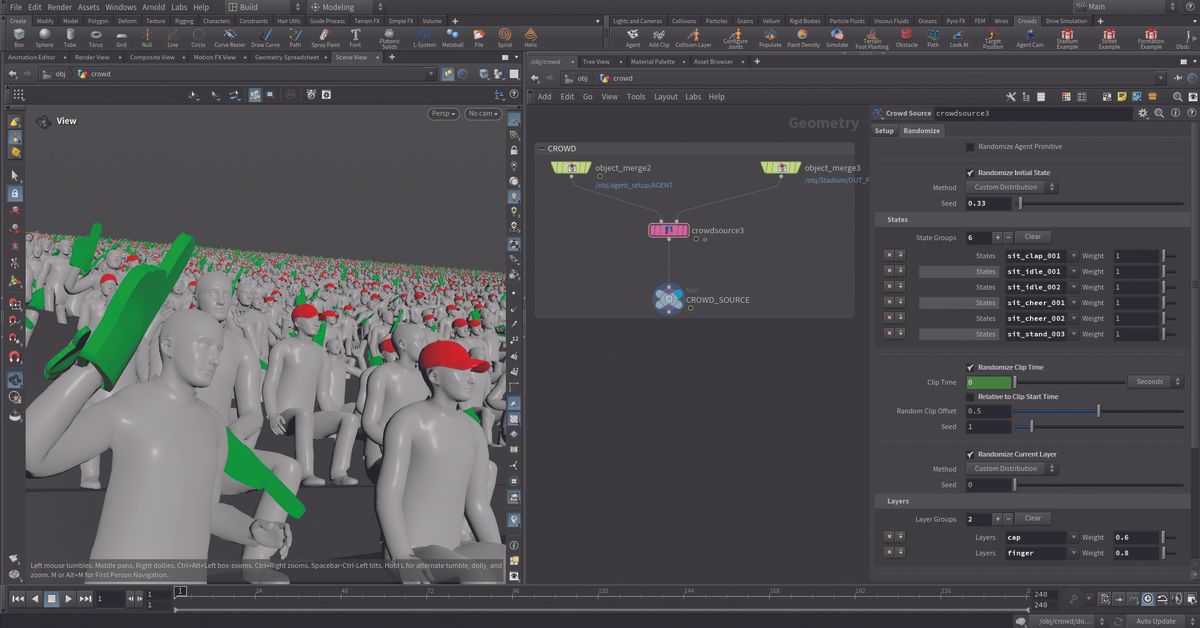This screenshot has width=1200, height=628.
Task: Open the Agent Cam shelf tool
Action: (x=1030, y=39)
